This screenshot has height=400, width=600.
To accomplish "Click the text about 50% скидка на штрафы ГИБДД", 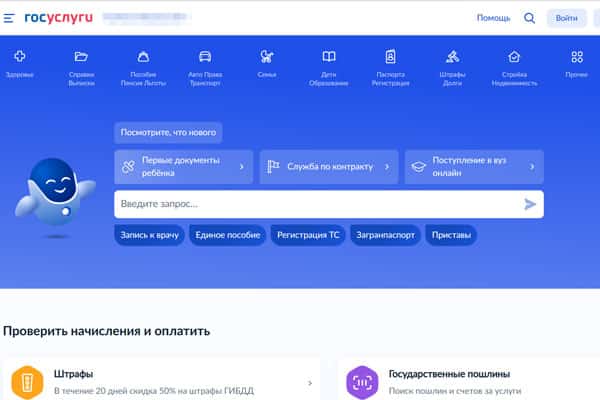I will tap(154, 391).
